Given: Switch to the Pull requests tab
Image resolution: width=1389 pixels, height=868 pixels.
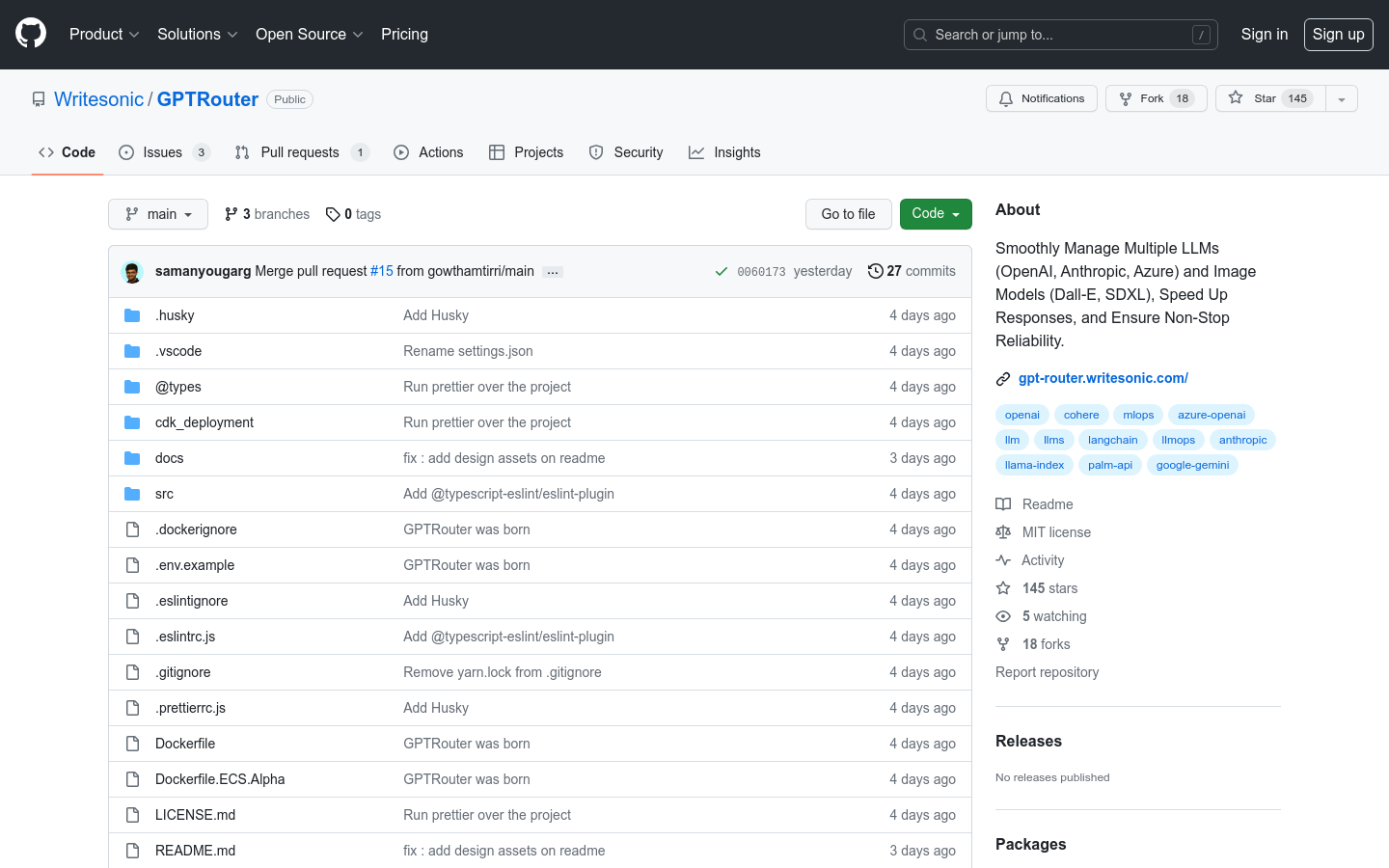Looking at the screenshot, I should coord(300,152).
